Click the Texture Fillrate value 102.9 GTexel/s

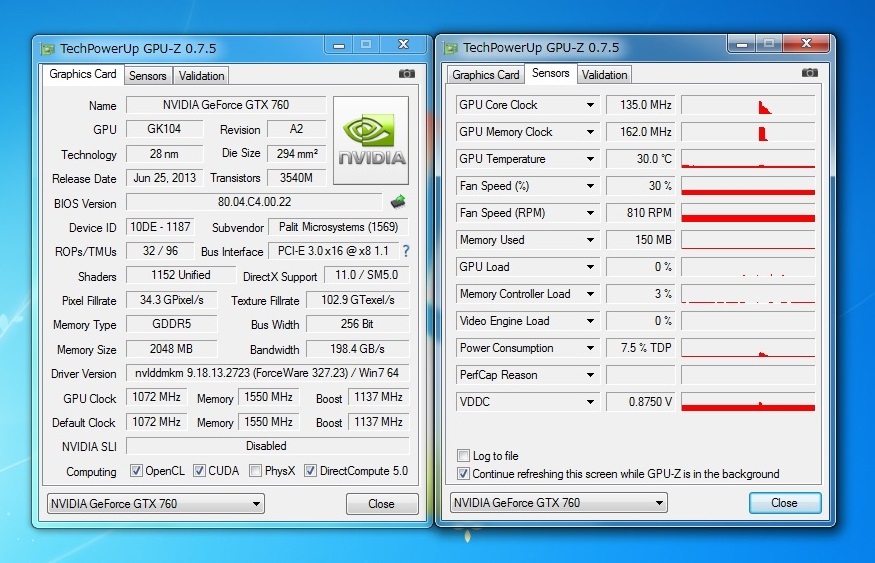pyautogui.click(x=358, y=300)
